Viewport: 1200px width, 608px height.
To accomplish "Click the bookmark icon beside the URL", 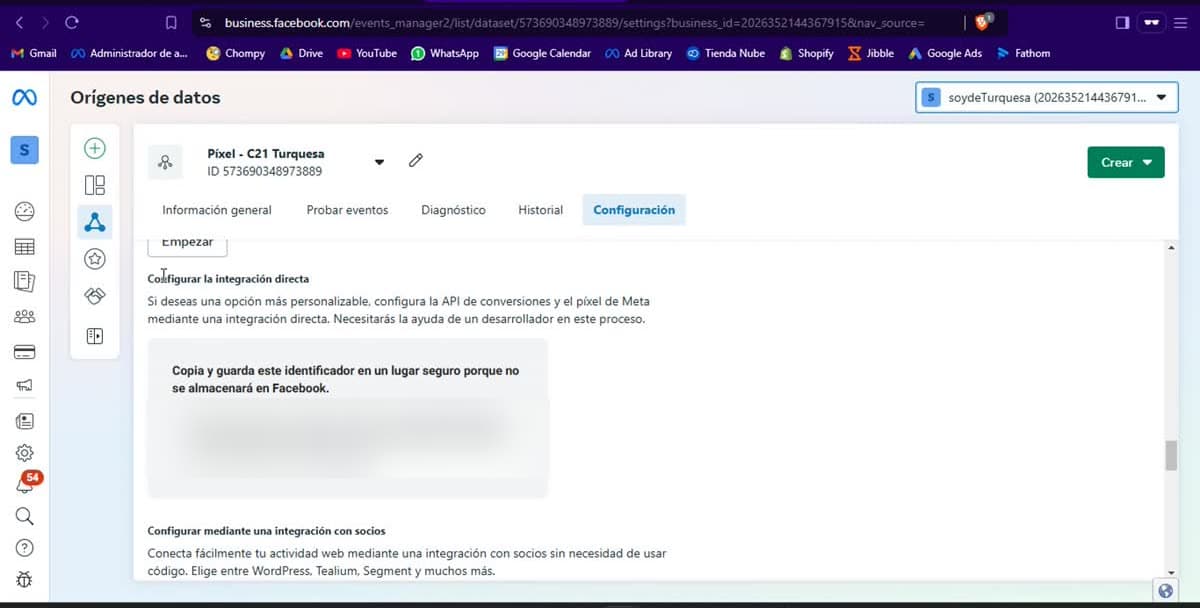I will 170,22.
